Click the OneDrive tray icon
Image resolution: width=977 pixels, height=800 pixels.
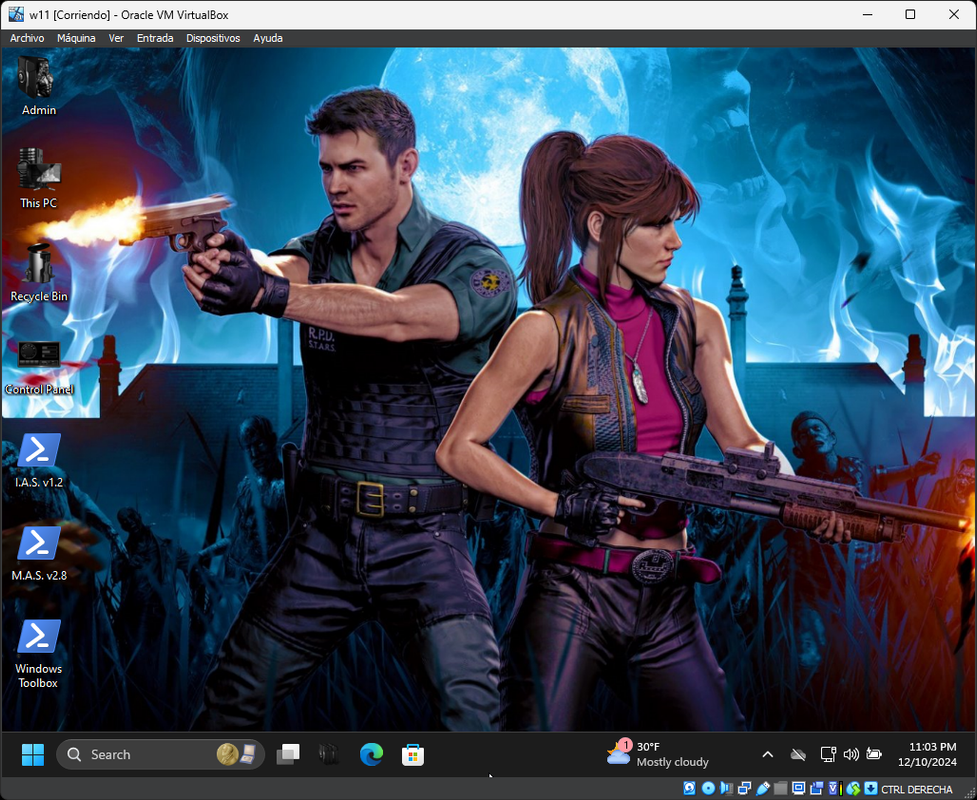798,755
